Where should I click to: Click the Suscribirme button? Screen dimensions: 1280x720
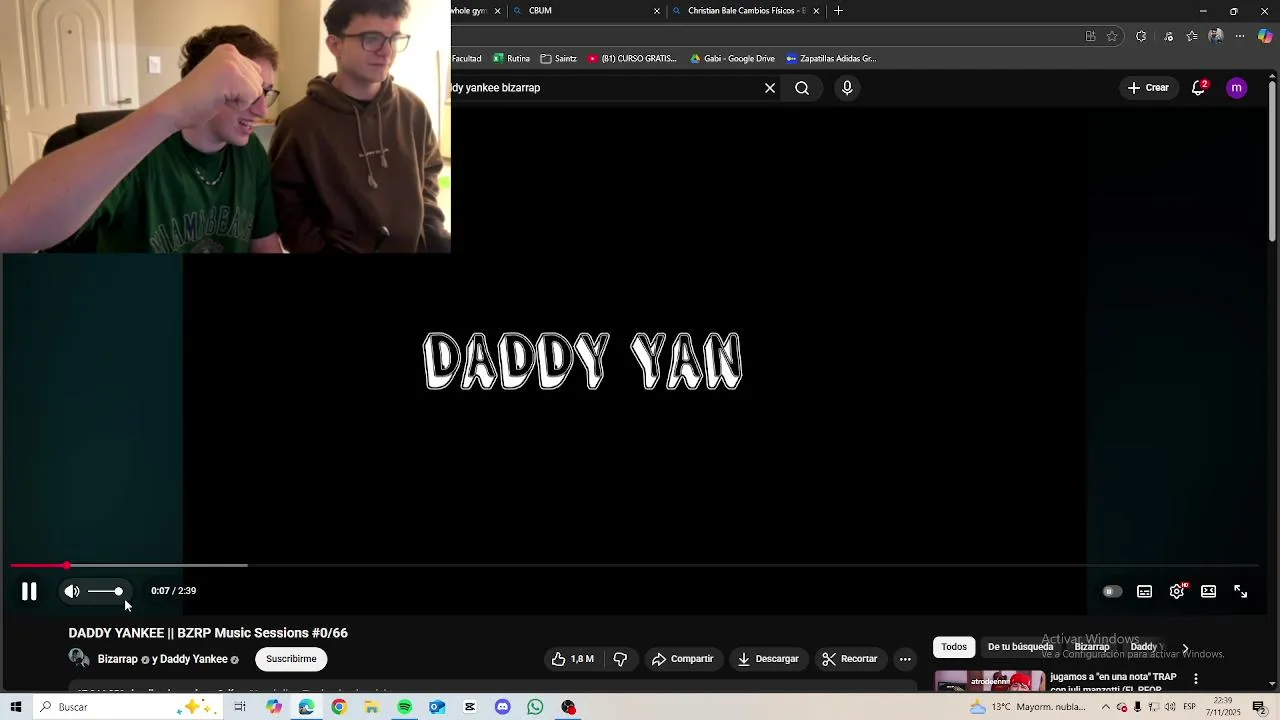(291, 659)
